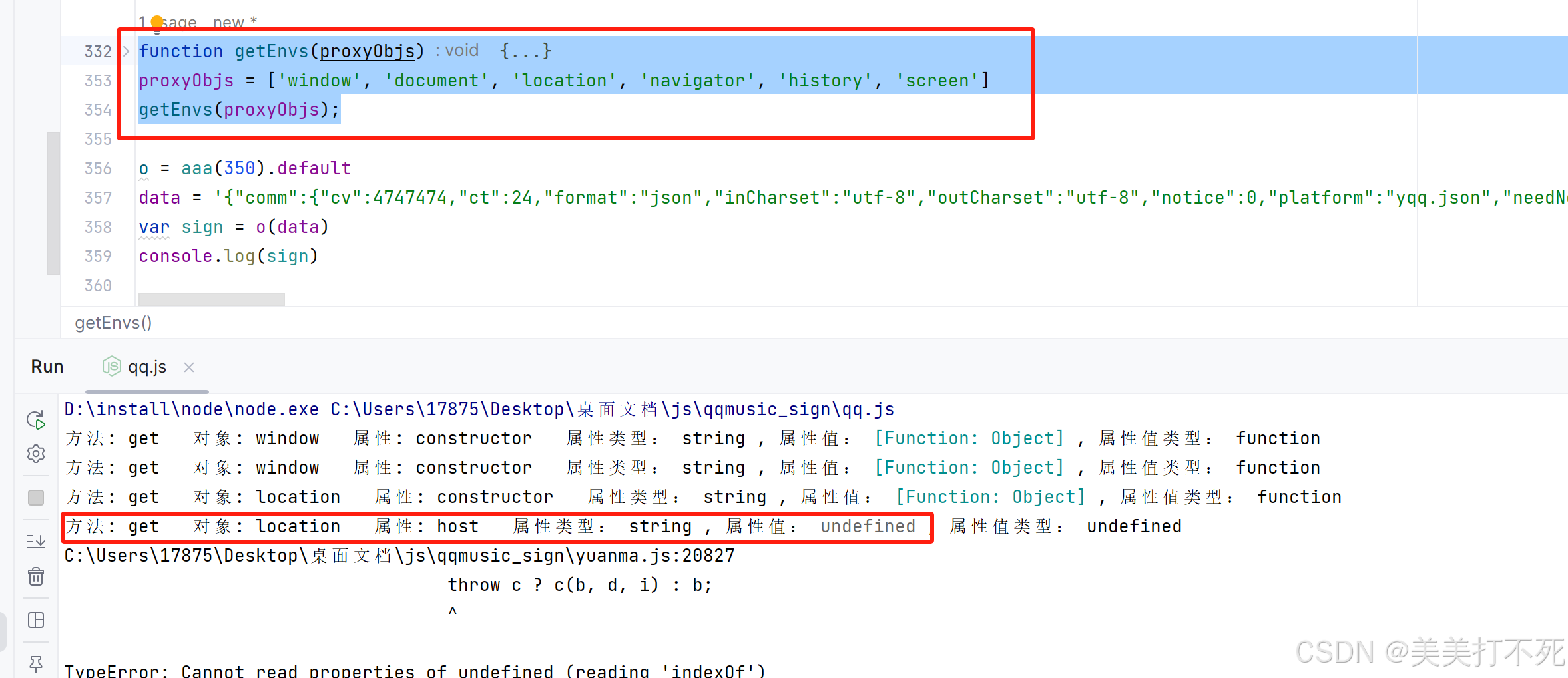
Task: Click the orange intention bulb icon
Action: (157, 23)
